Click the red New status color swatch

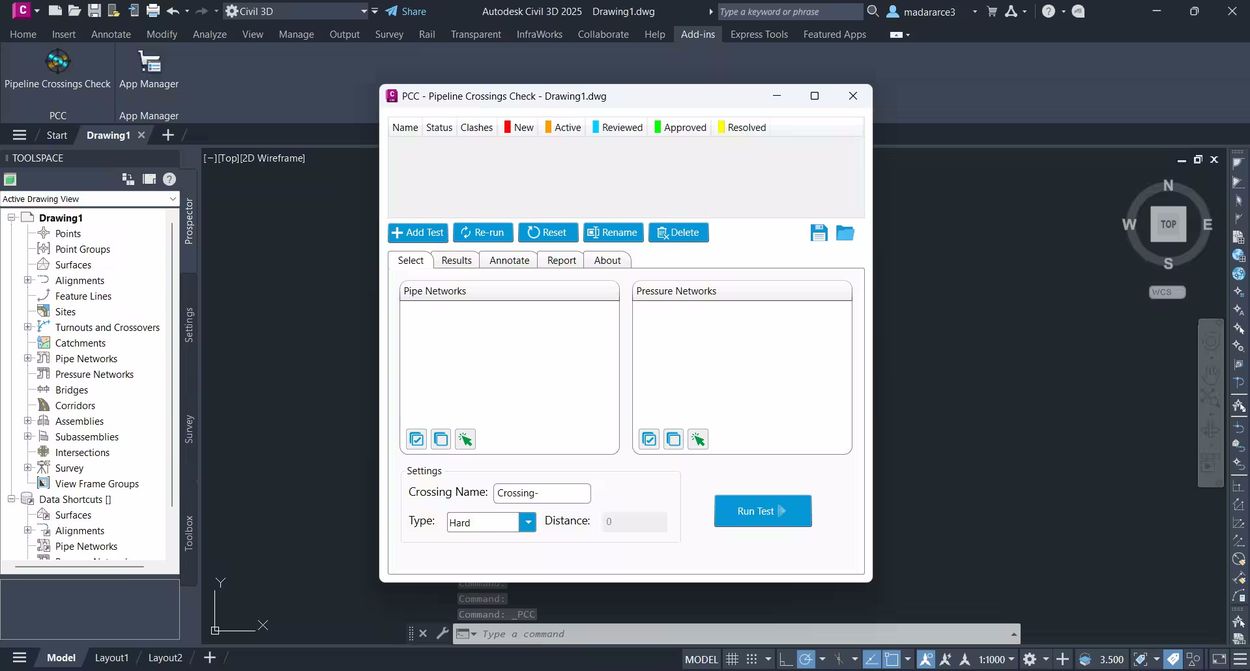(507, 127)
